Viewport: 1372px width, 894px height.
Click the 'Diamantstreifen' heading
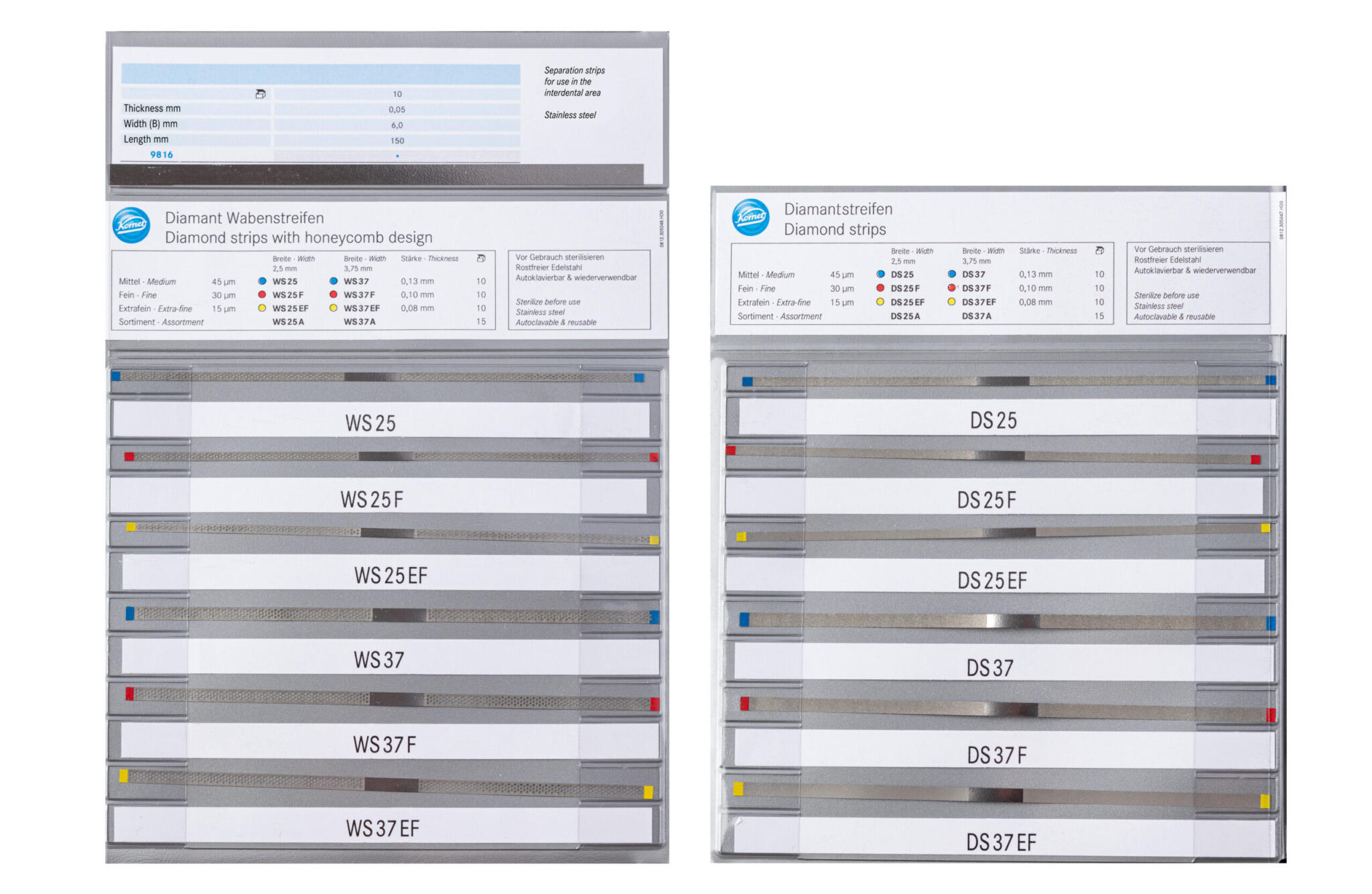(838, 209)
